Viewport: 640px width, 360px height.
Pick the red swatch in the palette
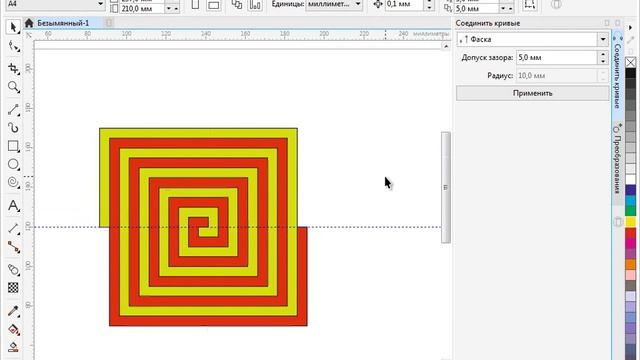(x=631, y=232)
